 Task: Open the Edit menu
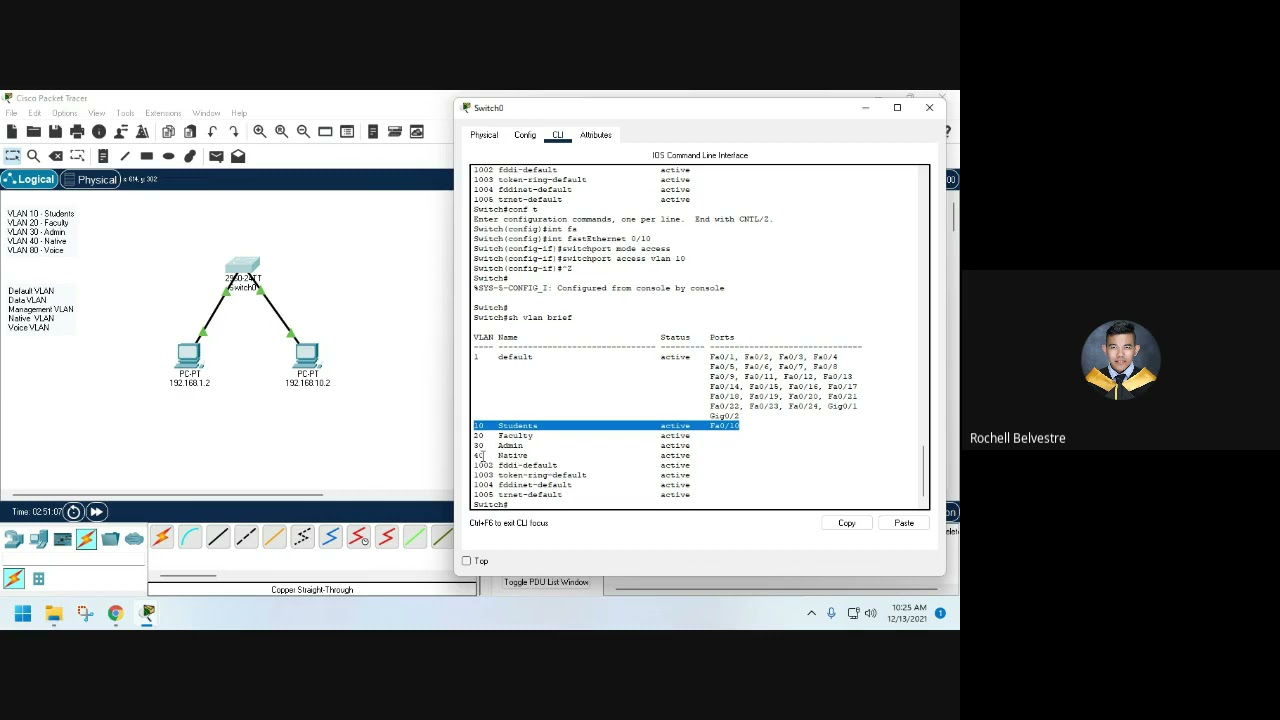coord(35,113)
